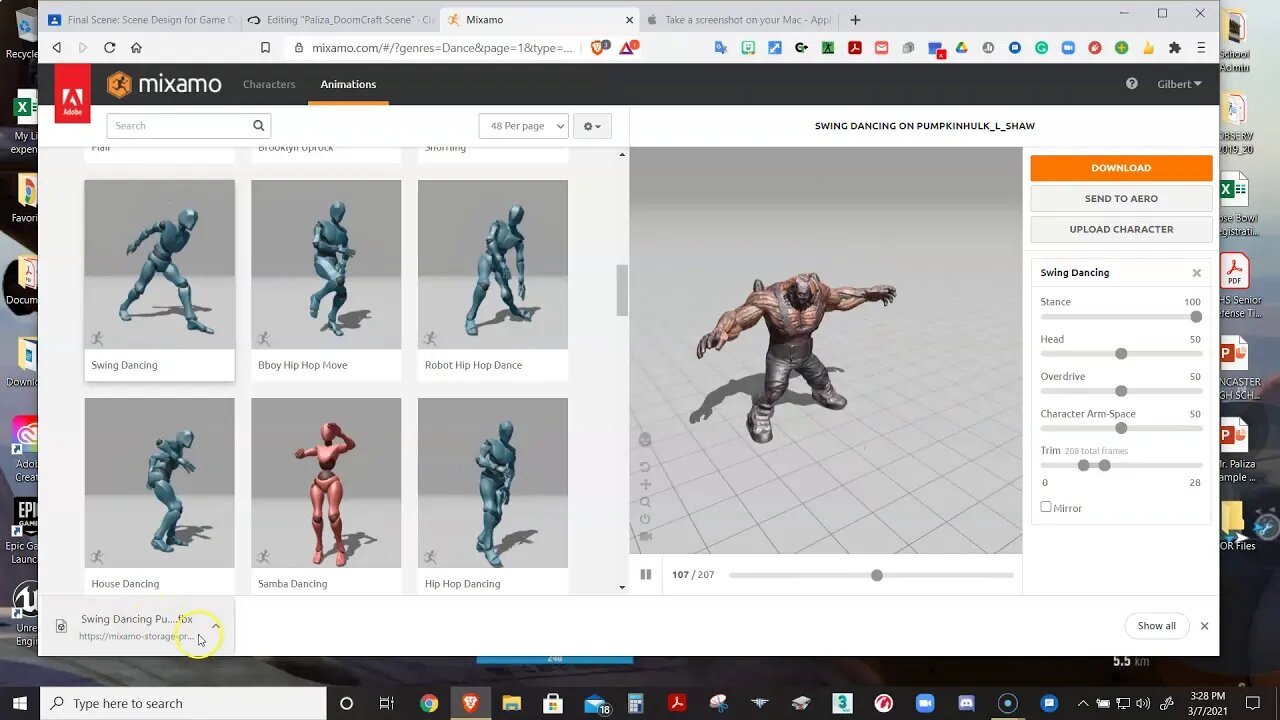Open the 48 Per page dropdown
The height and width of the screenshot is (720, 1280).
[x=523, y=126]
